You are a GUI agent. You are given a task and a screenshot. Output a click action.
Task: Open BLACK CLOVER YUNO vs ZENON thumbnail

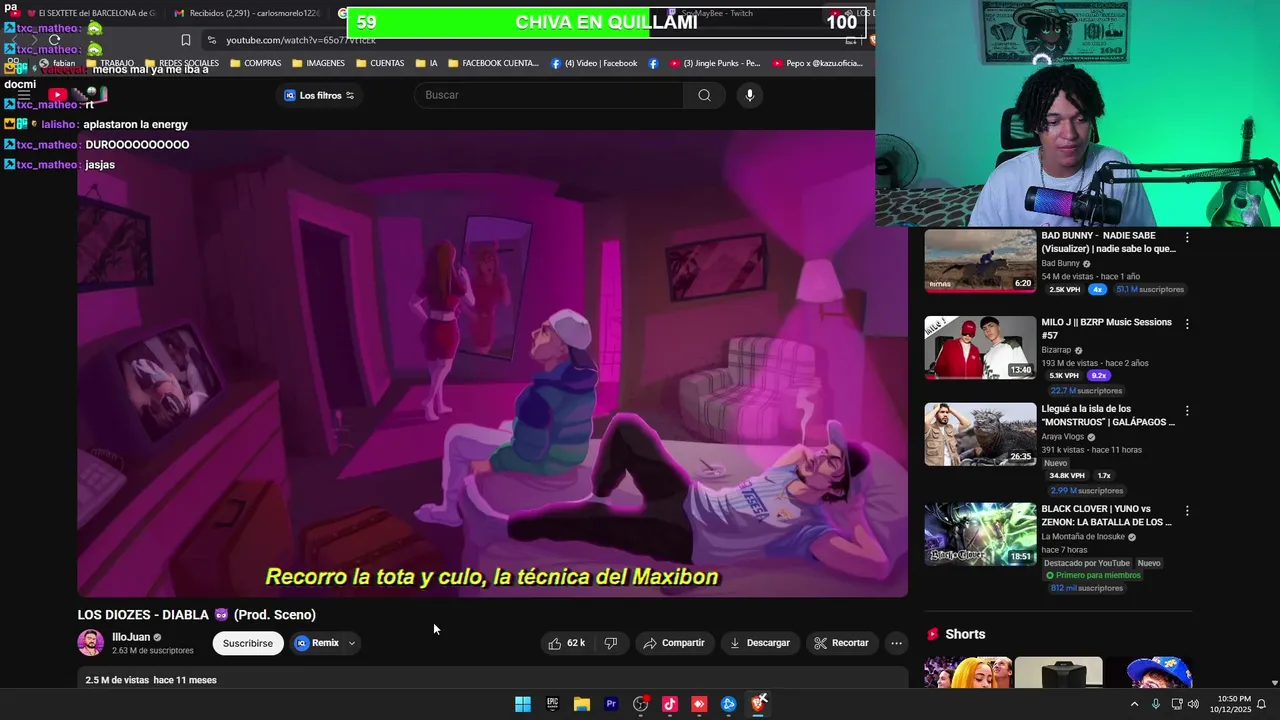point(980,534)
